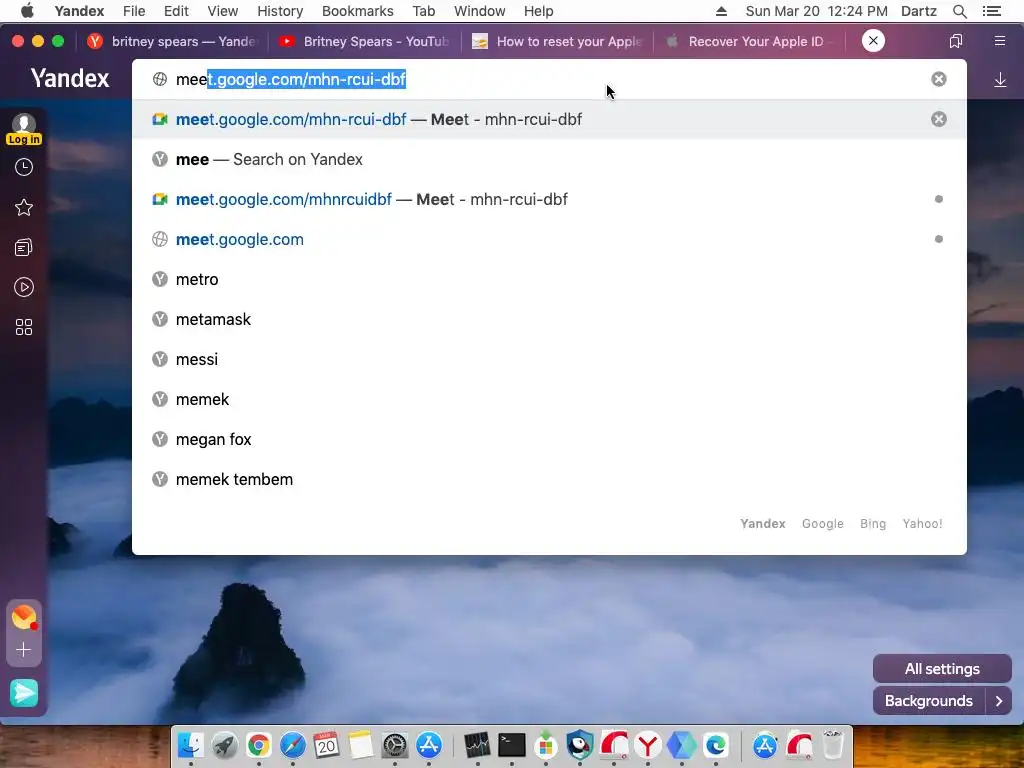Open the downloads arrow icon

click(x=1000, y=80)
